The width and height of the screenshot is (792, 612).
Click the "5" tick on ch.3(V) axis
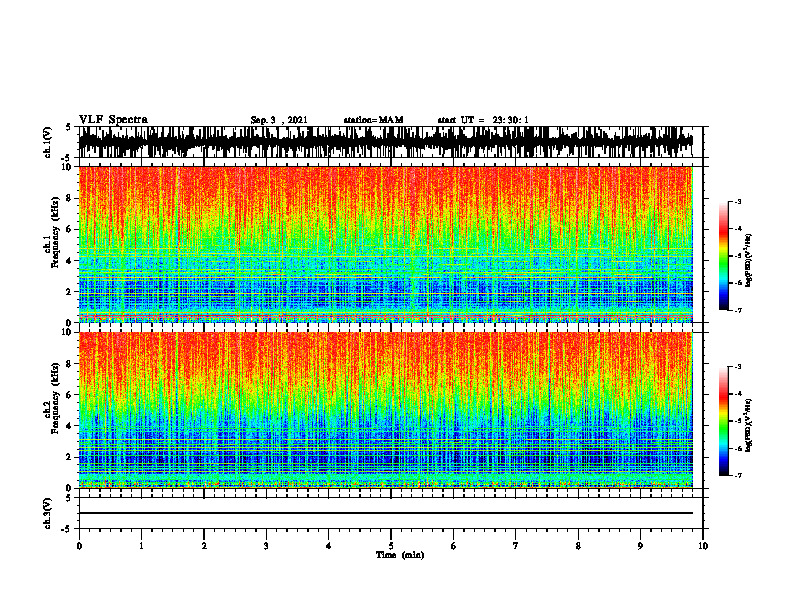point(68,498)
